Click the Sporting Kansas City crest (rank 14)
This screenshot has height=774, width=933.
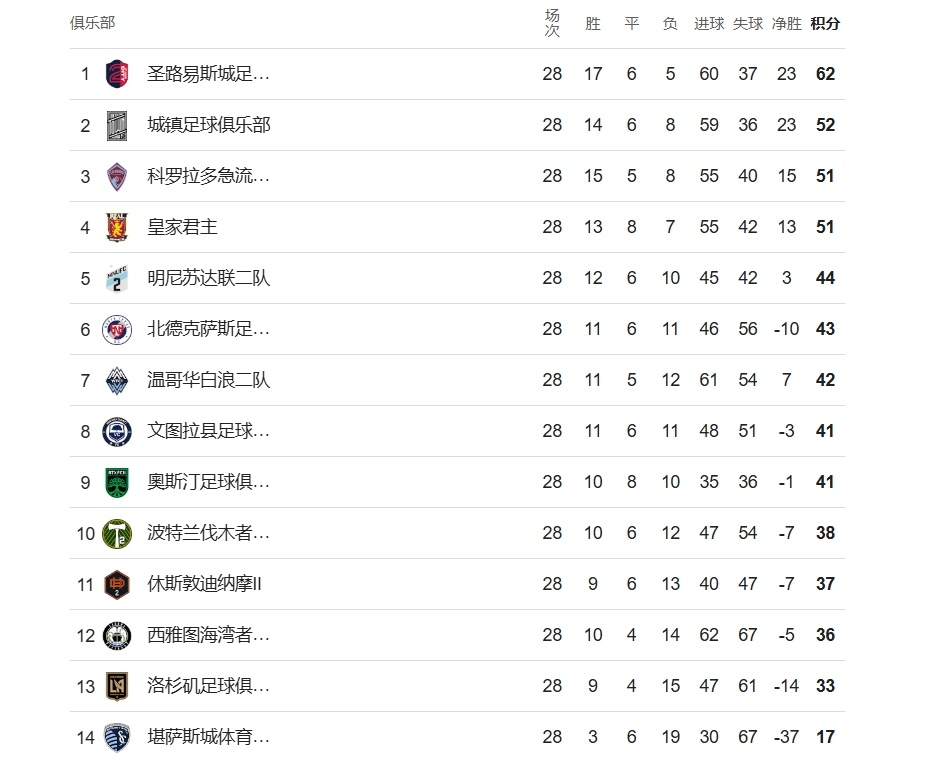[117, 737]
